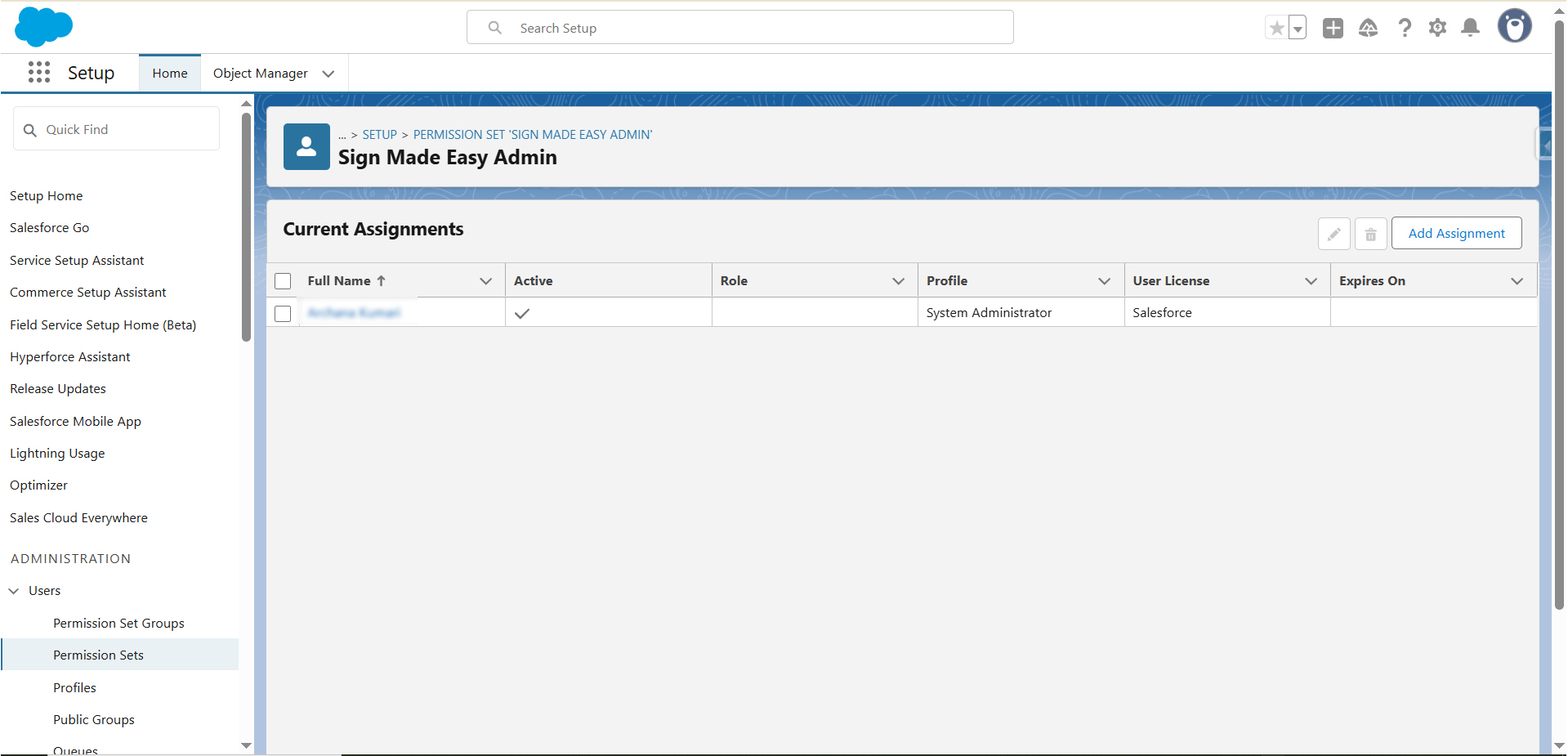Screen dimensions: 1568x756
Task: Click the Salesforce cloud logo
Action: 44,26
